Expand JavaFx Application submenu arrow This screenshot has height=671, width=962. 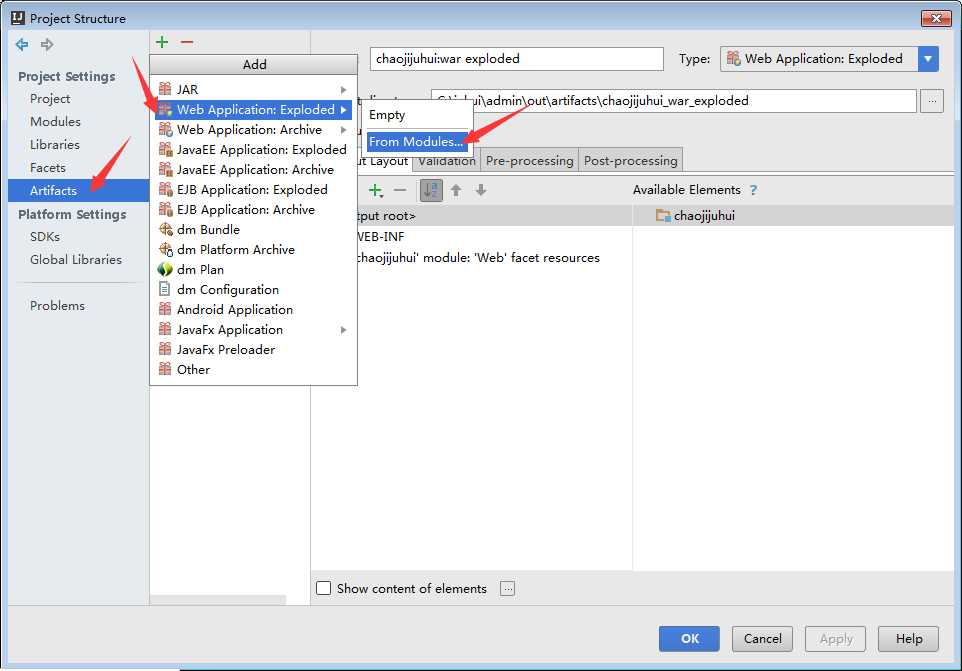pyautogui.click(x=344, y=330)
